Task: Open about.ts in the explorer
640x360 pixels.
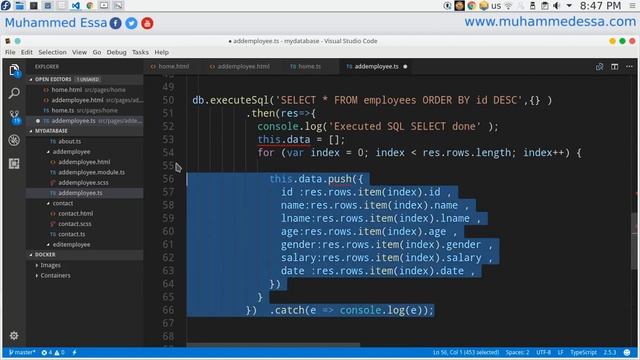Action: 69,141
